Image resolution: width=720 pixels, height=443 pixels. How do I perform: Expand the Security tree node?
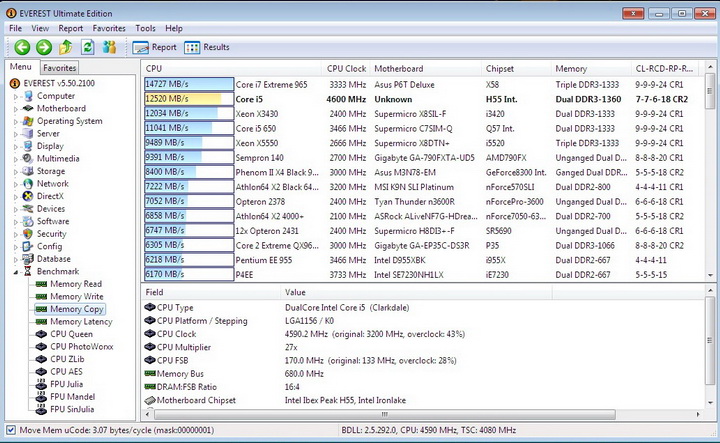[16, 234]
